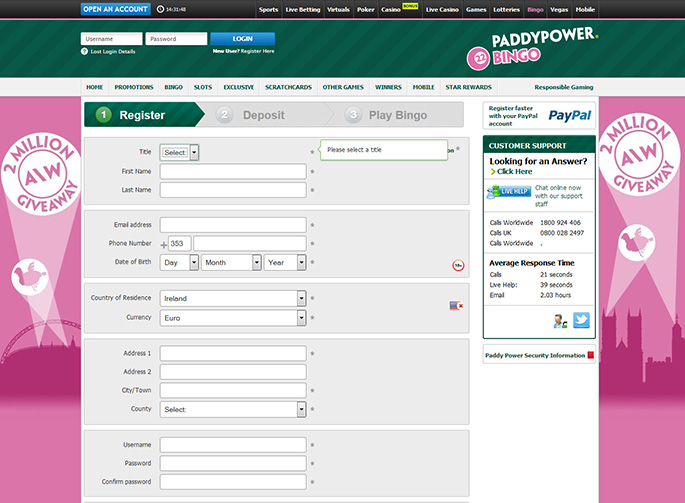Open Poker from the top bar
The width and height of the screenshot is (685, 503).
pyautogui.click(x=366, y=10)
